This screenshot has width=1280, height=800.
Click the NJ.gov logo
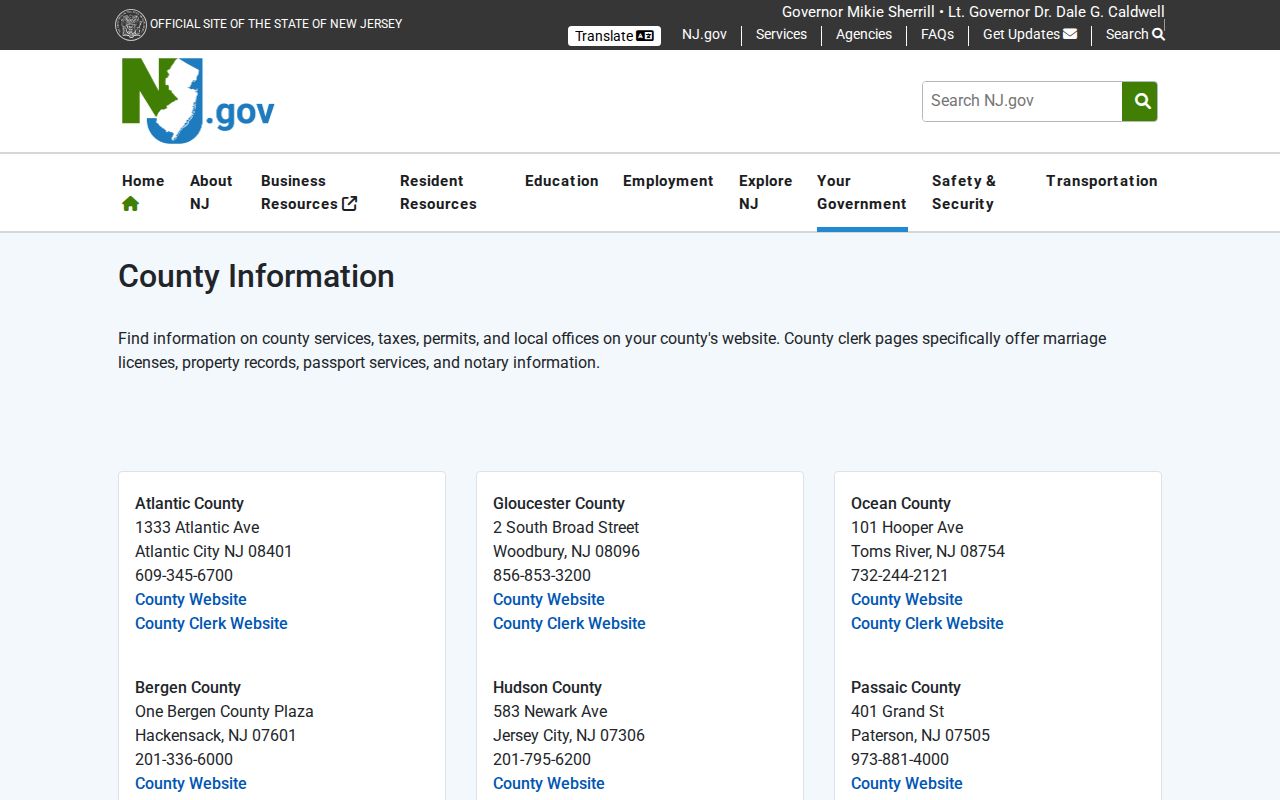pyautogui.click(x=198, y=101)
